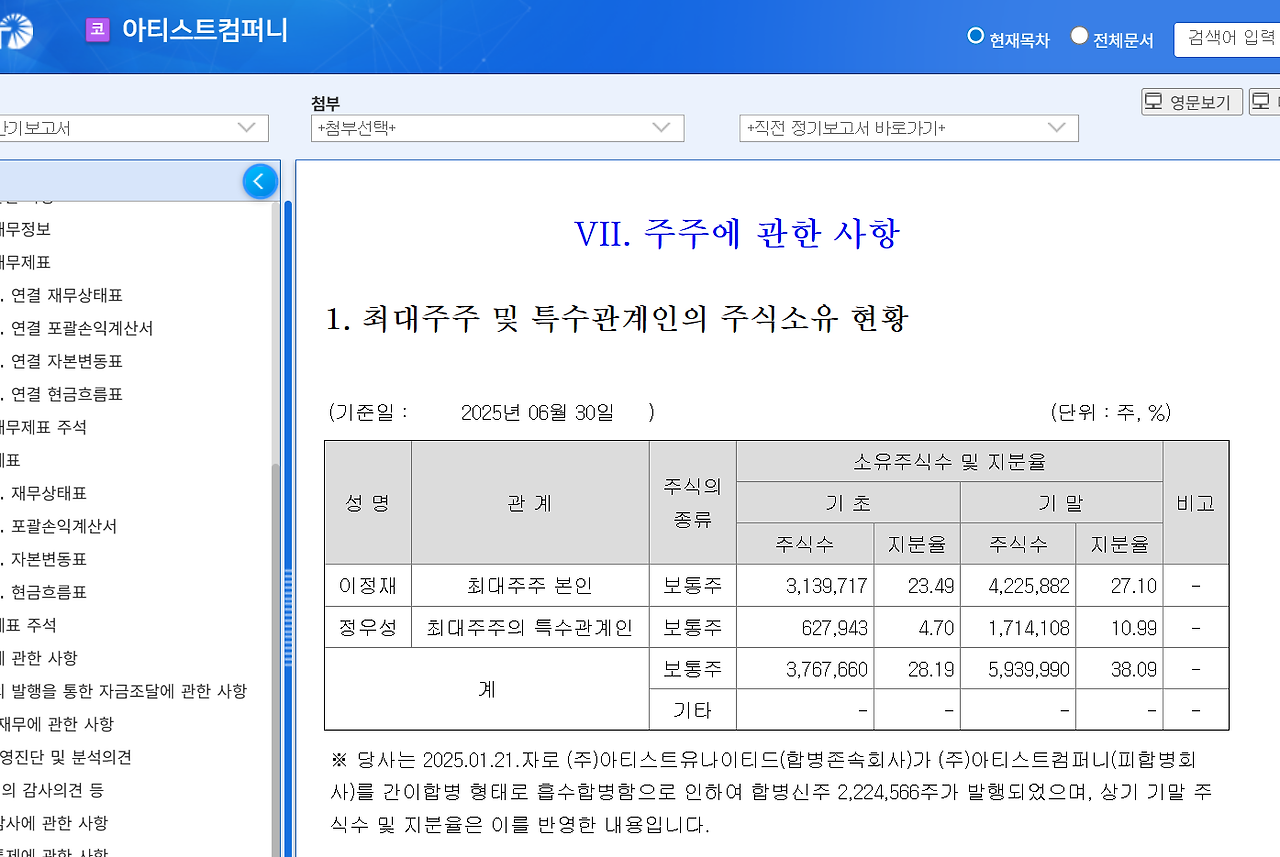Open 재무제표 주석 in the contents tree
The height and width of the screenshot is (857, 1280).
pyautogui.click(x=44, y=427)
